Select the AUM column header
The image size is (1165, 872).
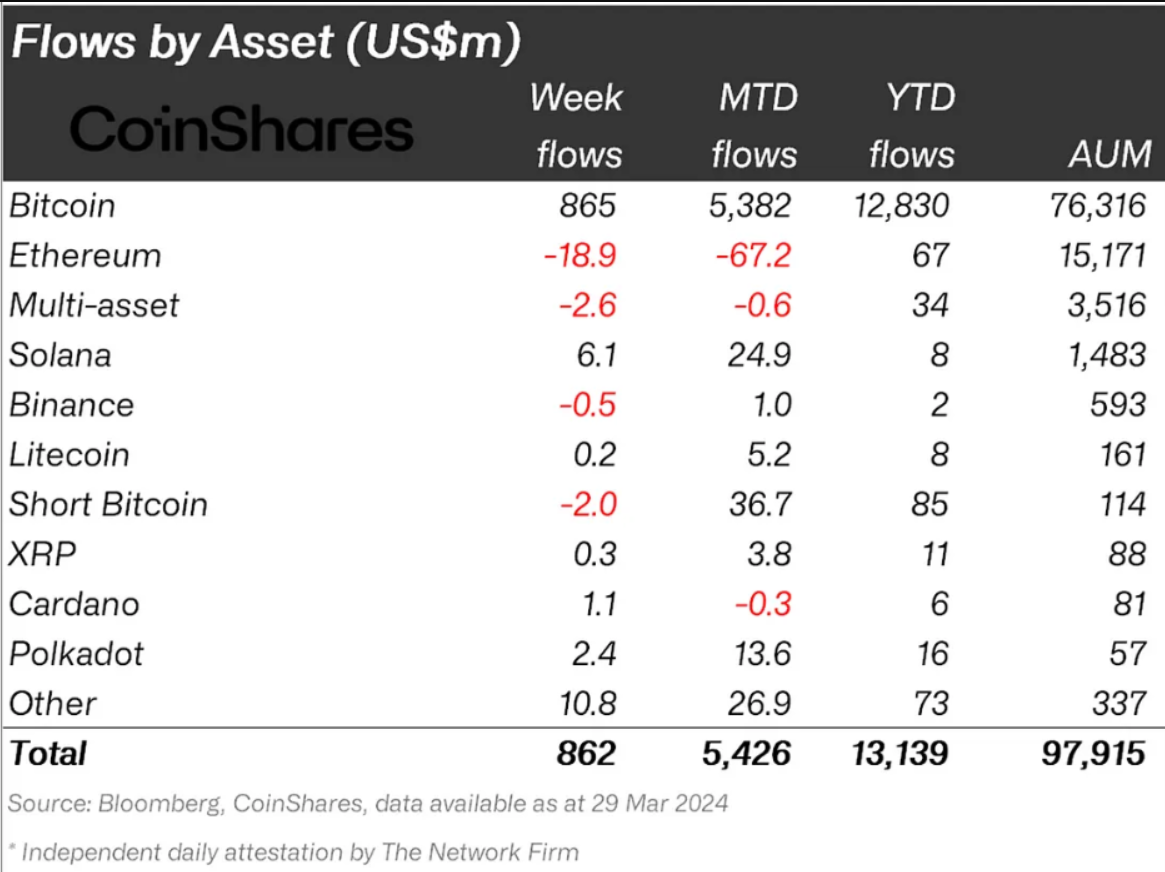pos(1110,154)
